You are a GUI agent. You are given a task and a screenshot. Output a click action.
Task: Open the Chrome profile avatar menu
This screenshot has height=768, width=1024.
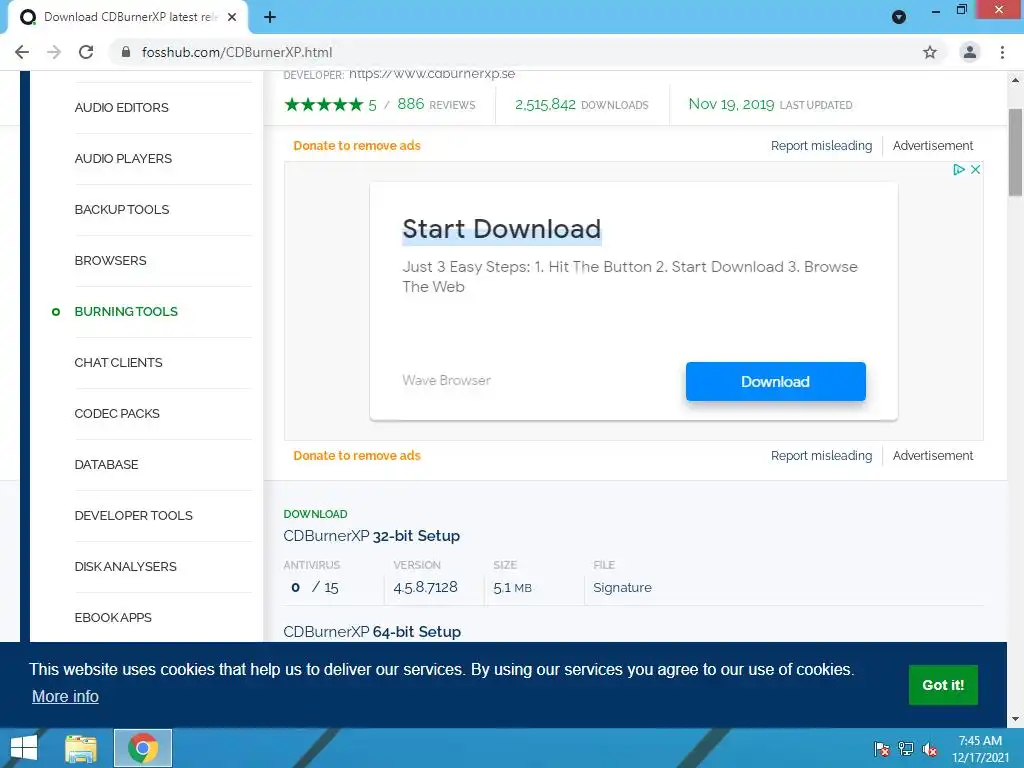pyautogui.click(x=970, y=52)
